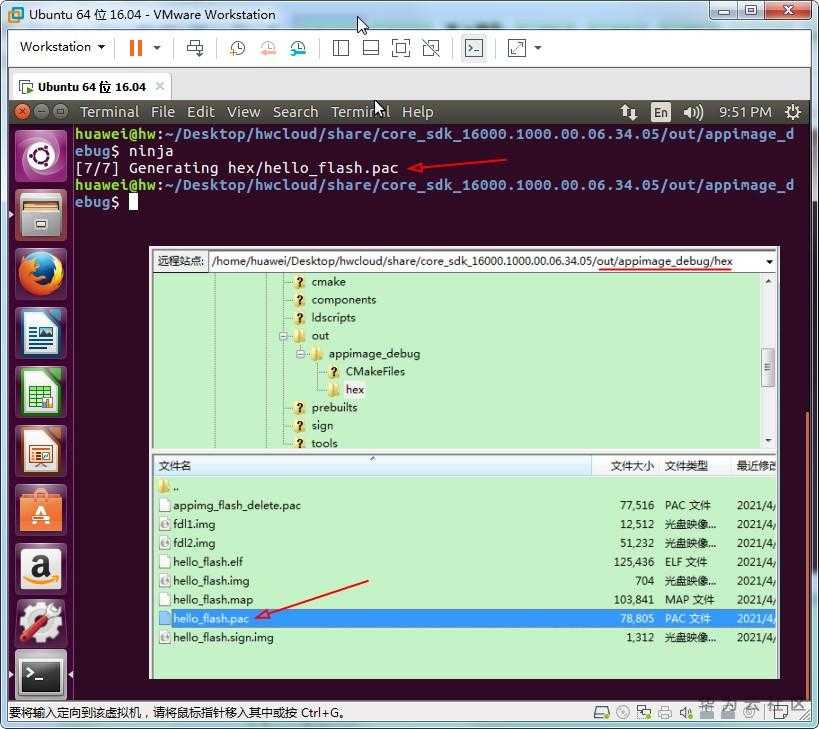Select the hex folder in tree
The image size is (819, 729).
click(x=355, y=390)
